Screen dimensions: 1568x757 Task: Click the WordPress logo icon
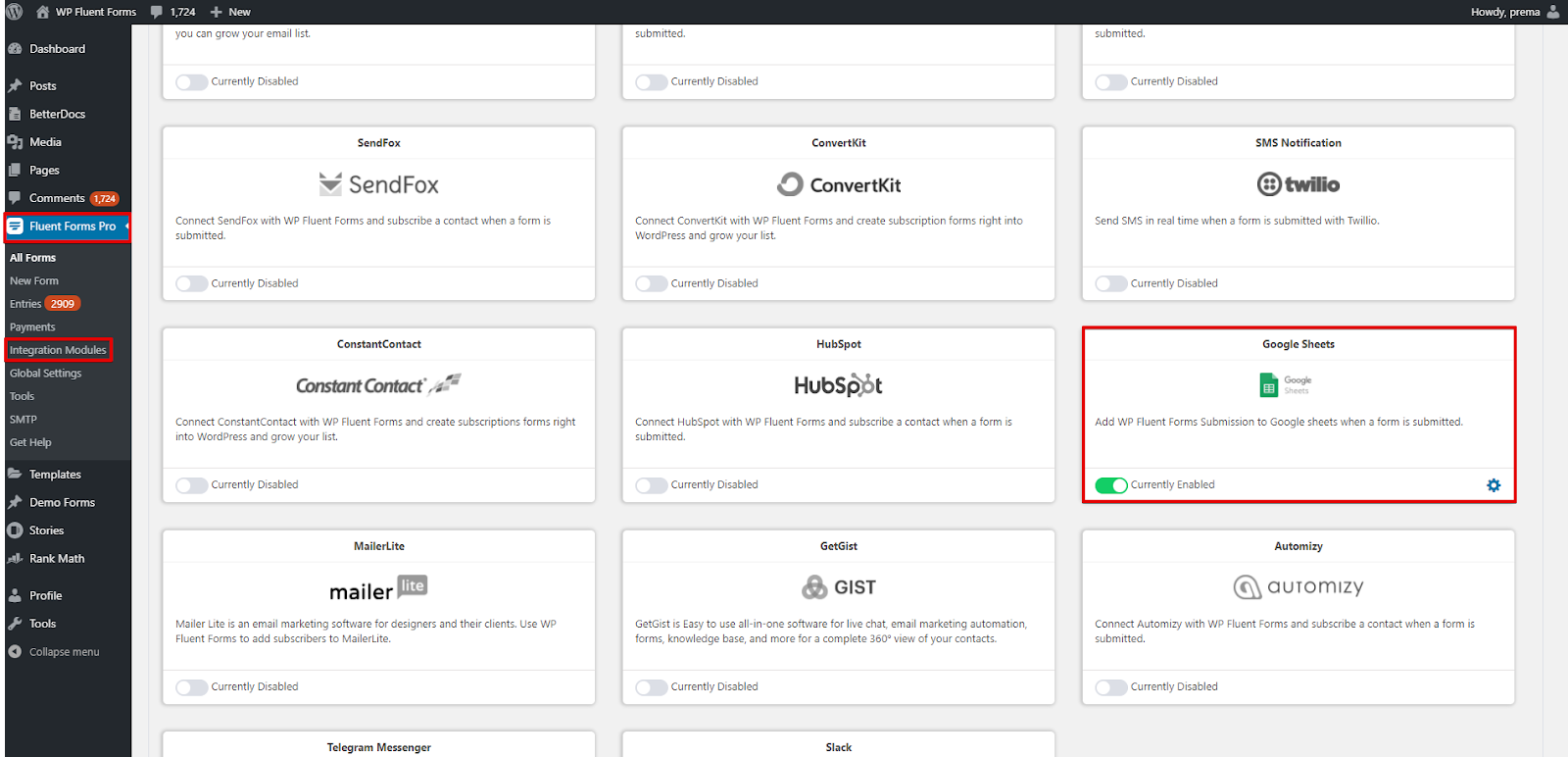15,12
